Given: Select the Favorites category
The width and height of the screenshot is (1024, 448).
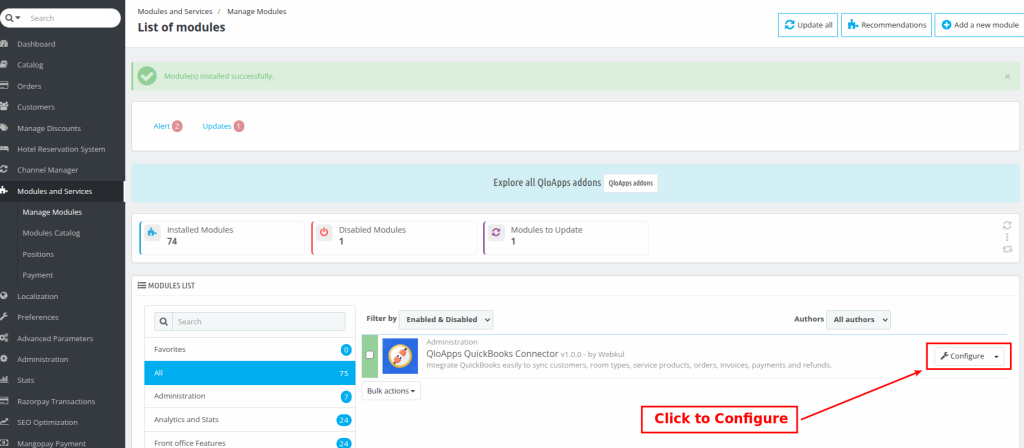Looking at the screenshot, I should coord(250,349).
